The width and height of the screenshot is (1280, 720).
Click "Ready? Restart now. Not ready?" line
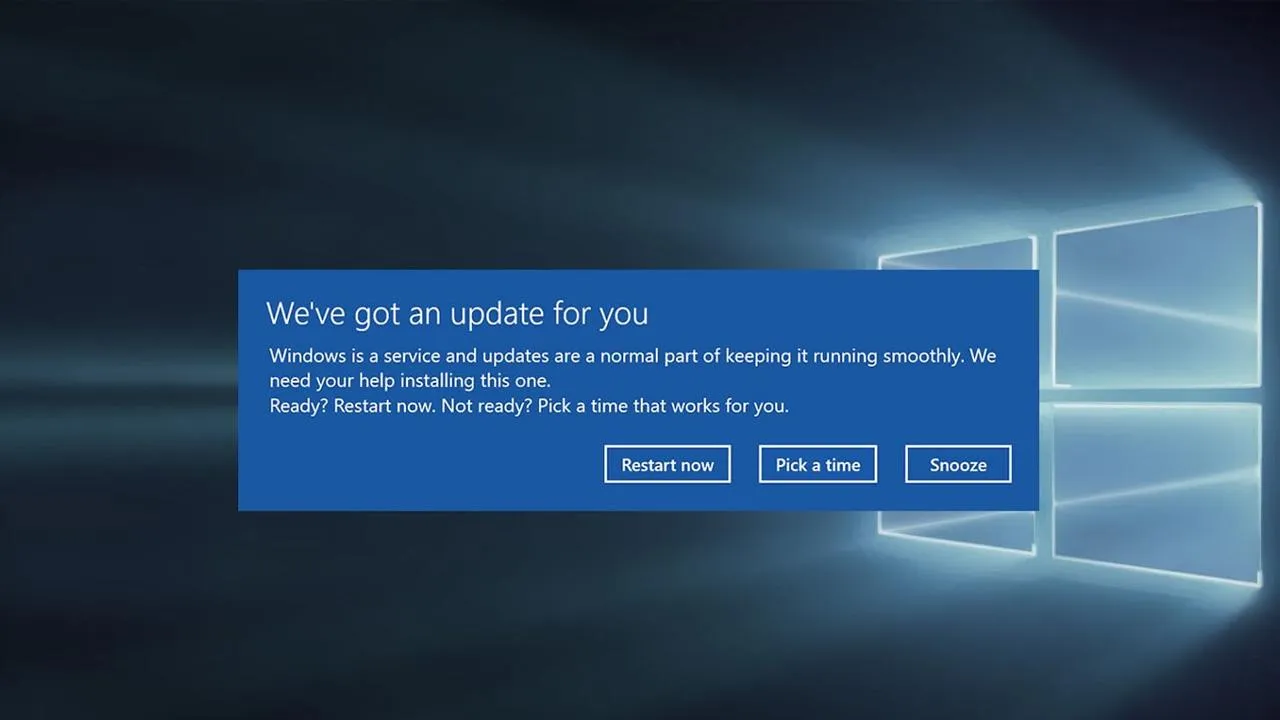(x=400, y=406)
